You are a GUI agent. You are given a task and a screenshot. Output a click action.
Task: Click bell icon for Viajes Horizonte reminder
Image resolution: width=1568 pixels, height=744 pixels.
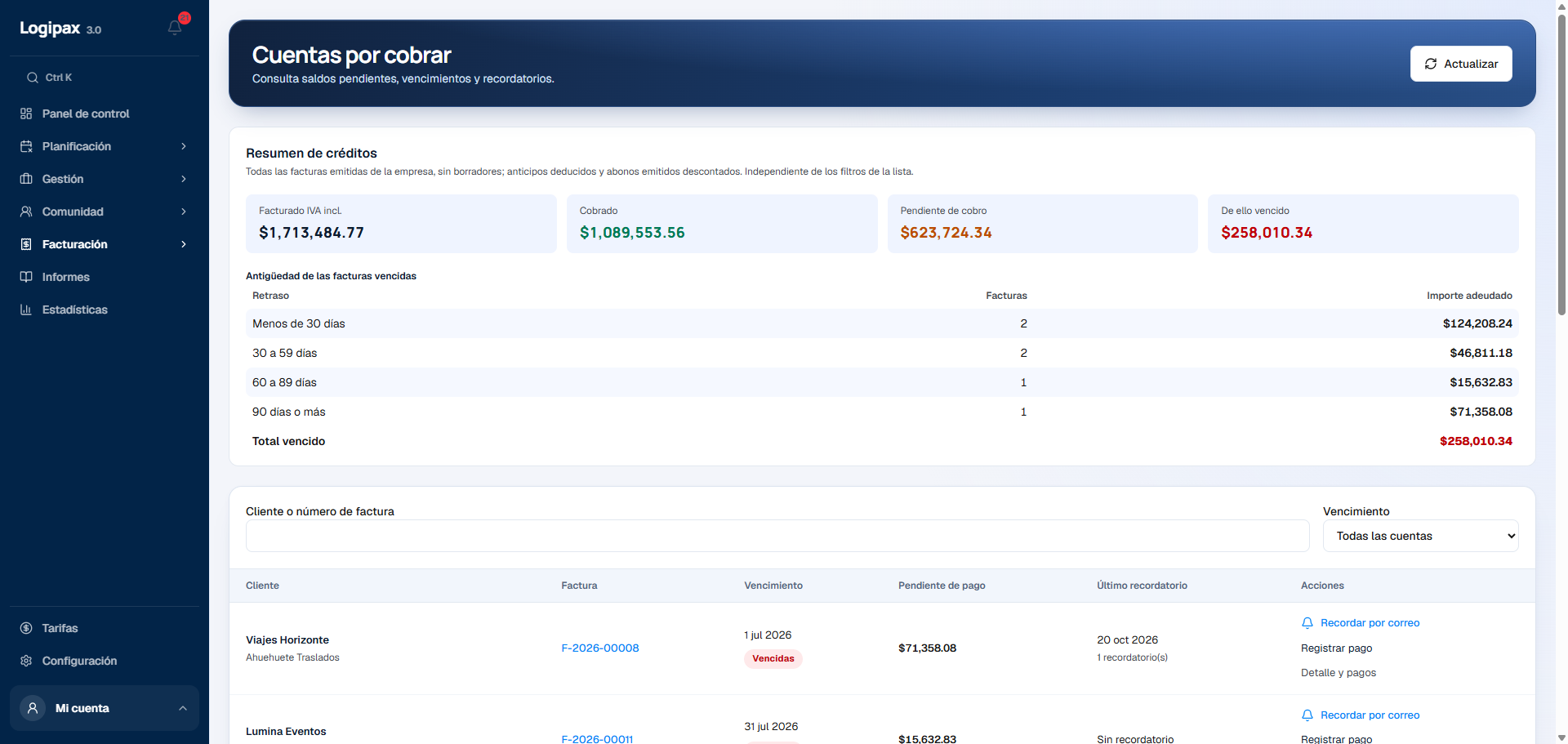[1307, 623]
